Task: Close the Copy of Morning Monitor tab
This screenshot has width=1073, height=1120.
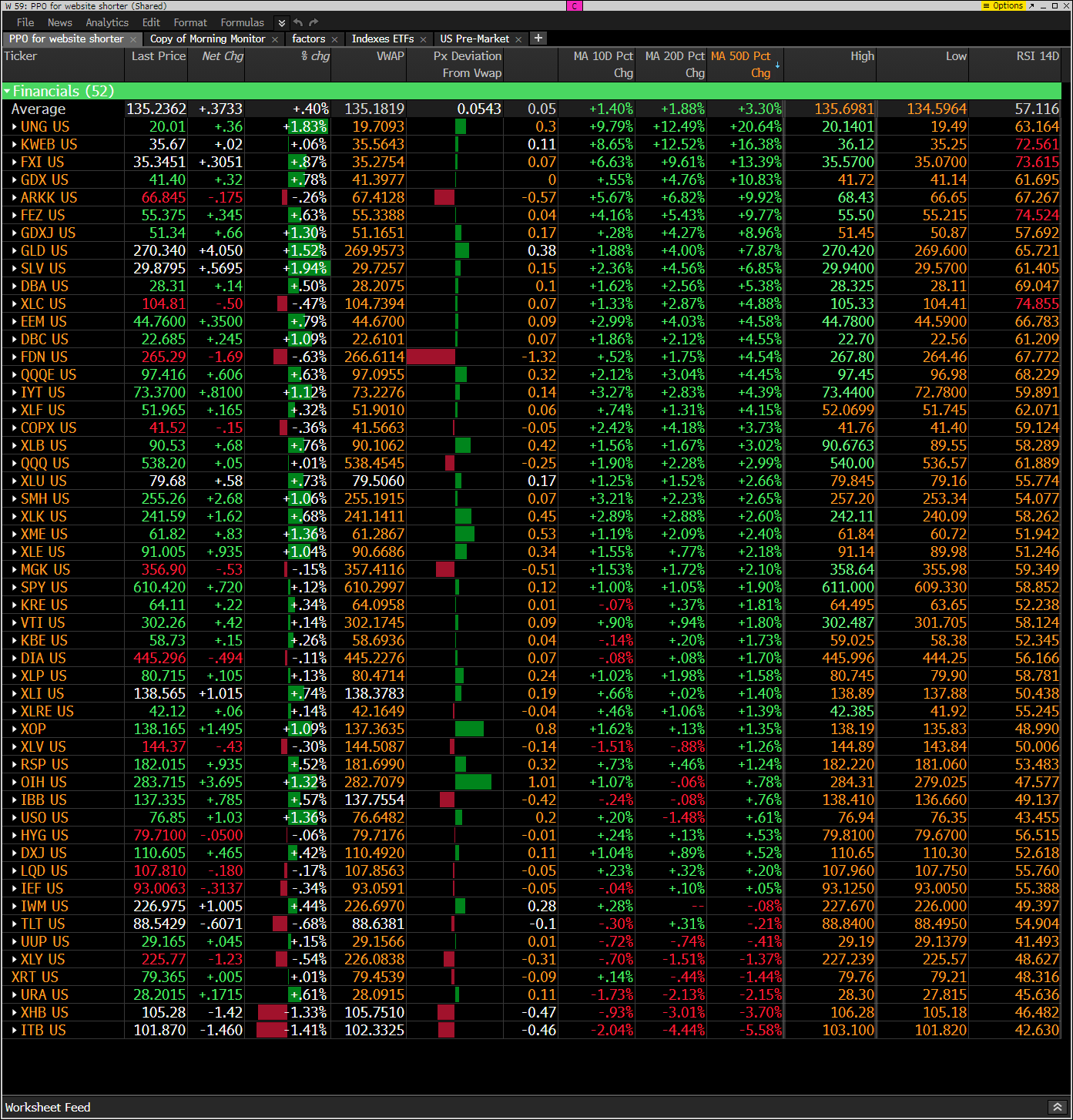Action: 275,39
